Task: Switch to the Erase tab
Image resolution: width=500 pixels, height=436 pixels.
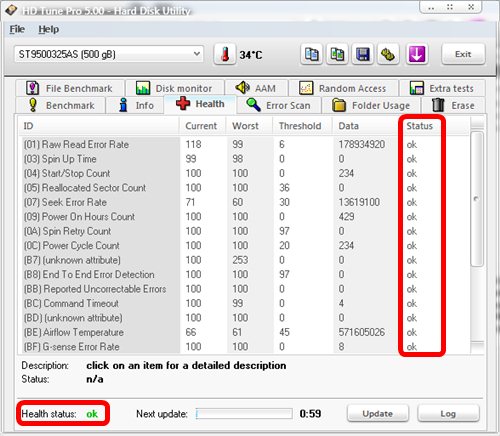Action: pos(453,105)
